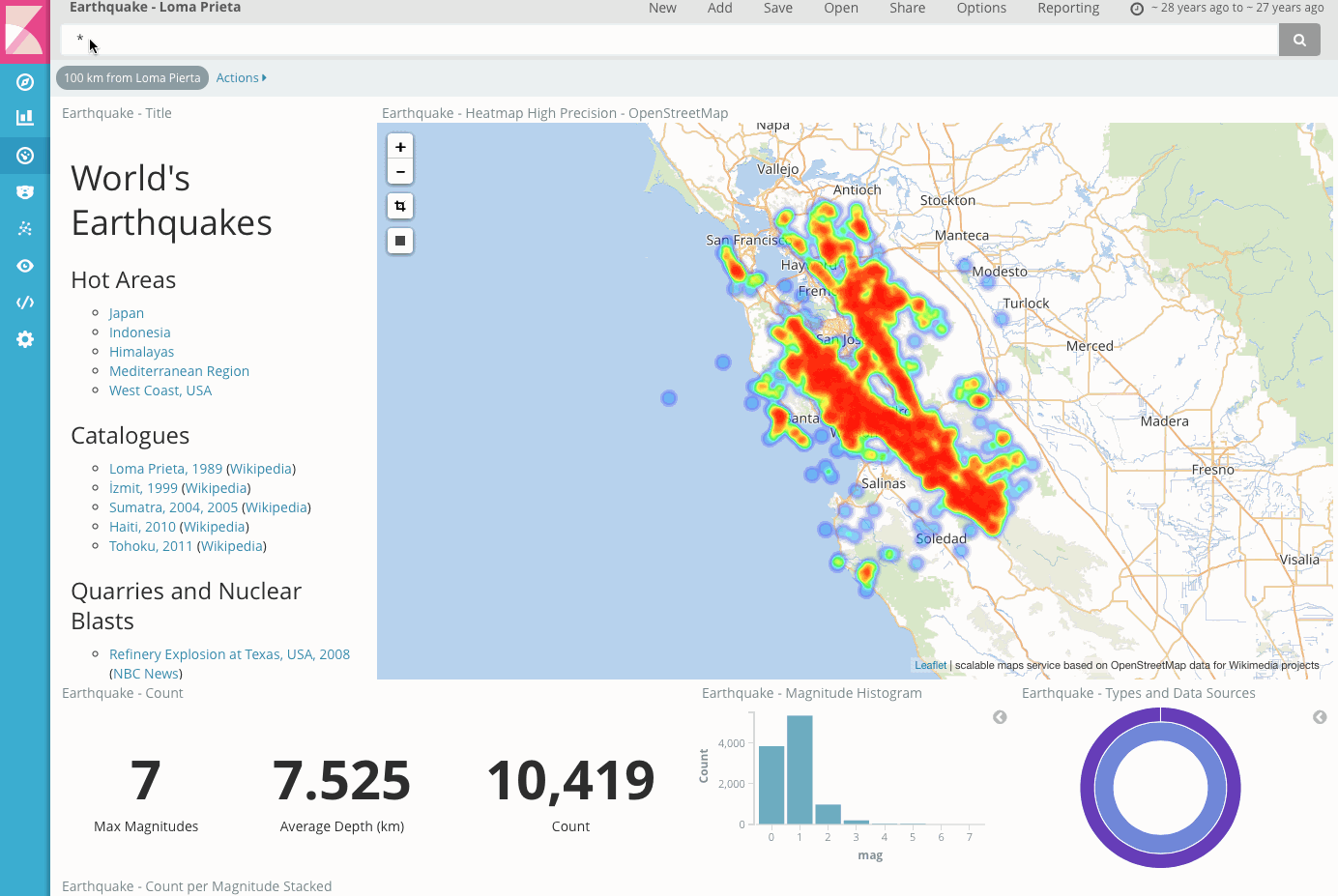1338x896 pixels.
Task: Follow the Loma Prieta, 1989 catalogue link
Action: (165, 469)
